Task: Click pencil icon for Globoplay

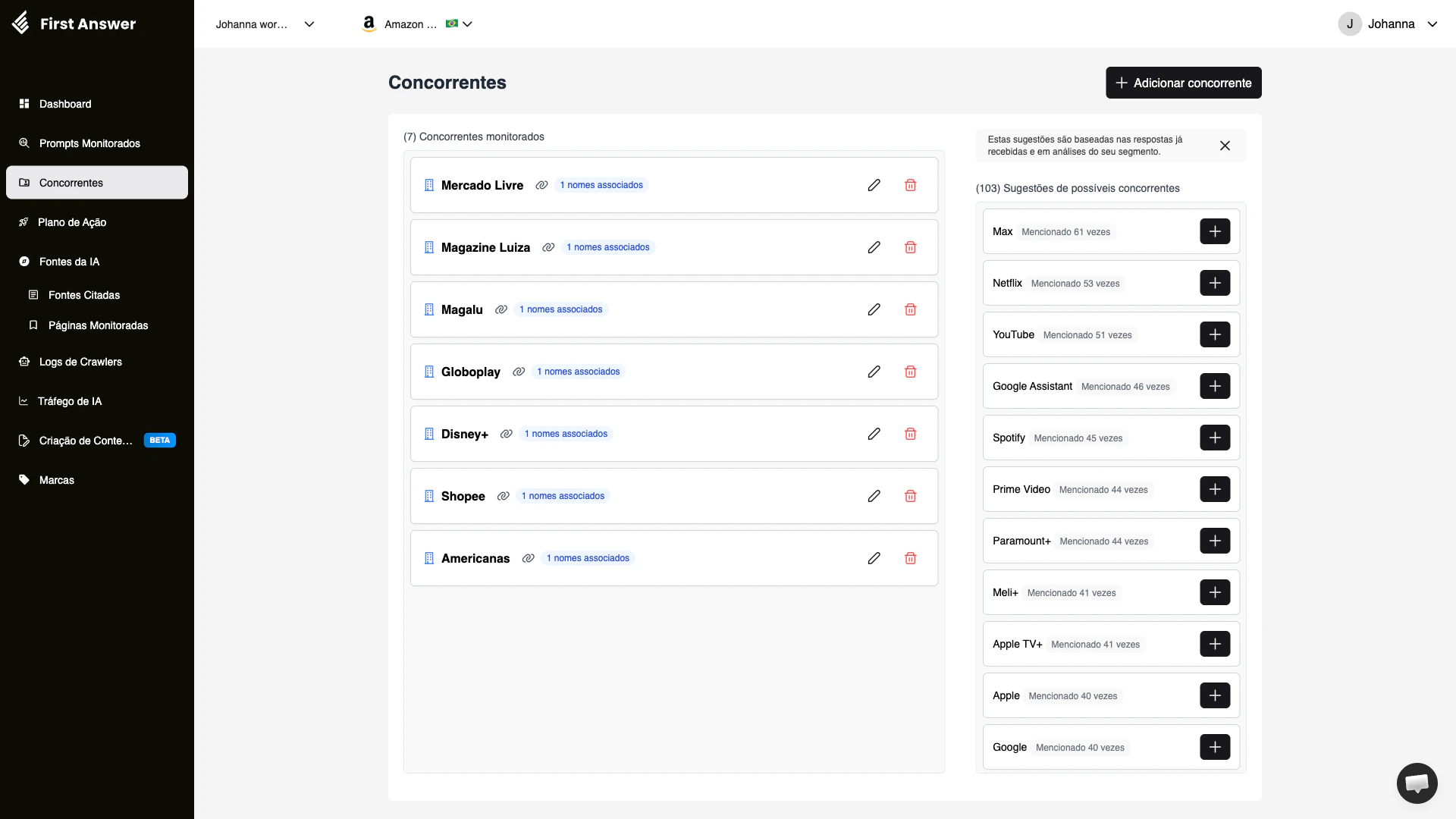Action: point(874,372)
